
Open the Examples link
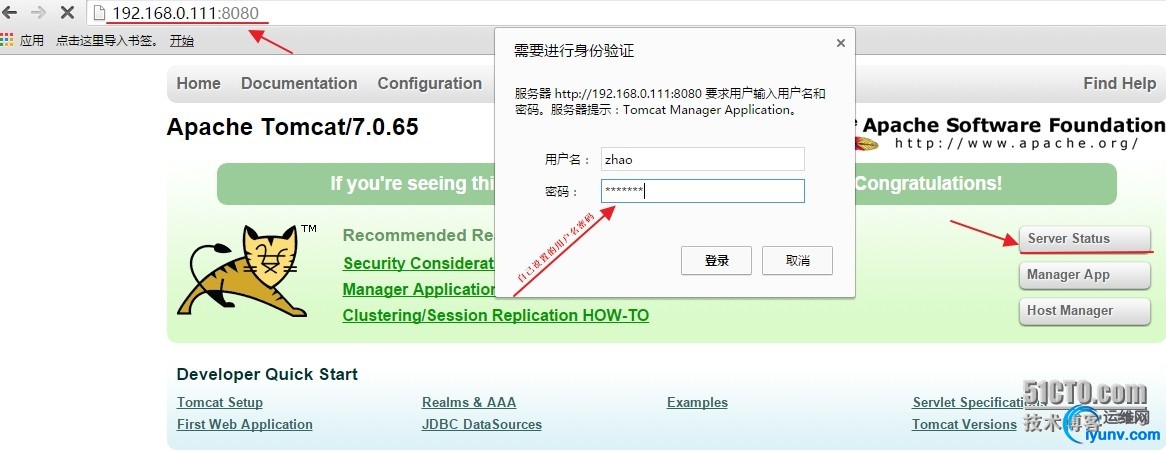pyautogui.click(x=697, y=403)
